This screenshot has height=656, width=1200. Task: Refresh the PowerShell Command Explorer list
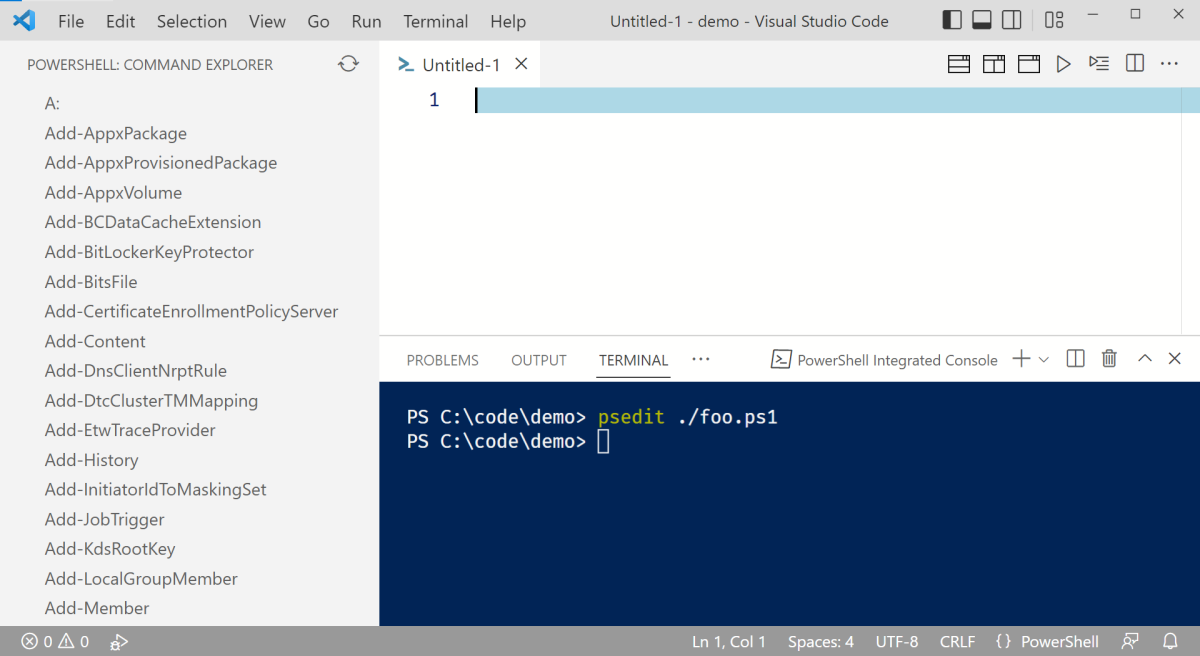tap(348, 64)
